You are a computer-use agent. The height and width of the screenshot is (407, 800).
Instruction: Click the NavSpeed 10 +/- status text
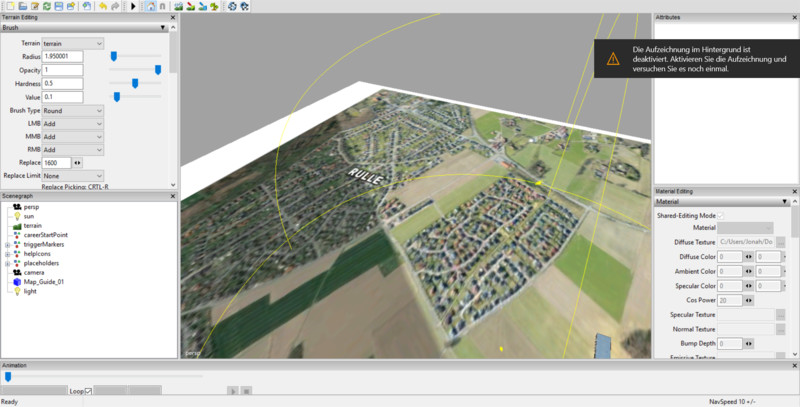(730, 402)
